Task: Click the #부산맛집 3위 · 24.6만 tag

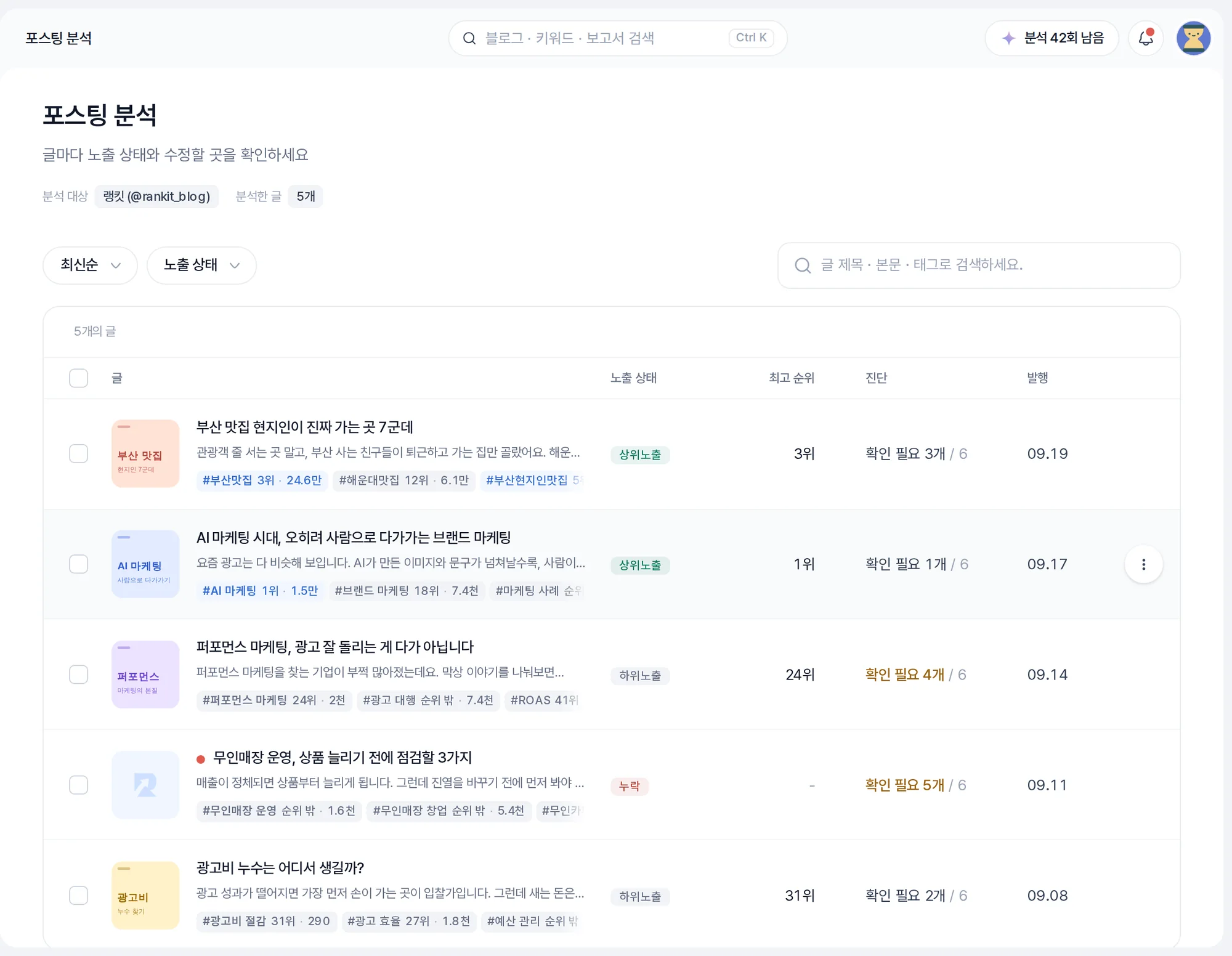Action: click(262, 480)
